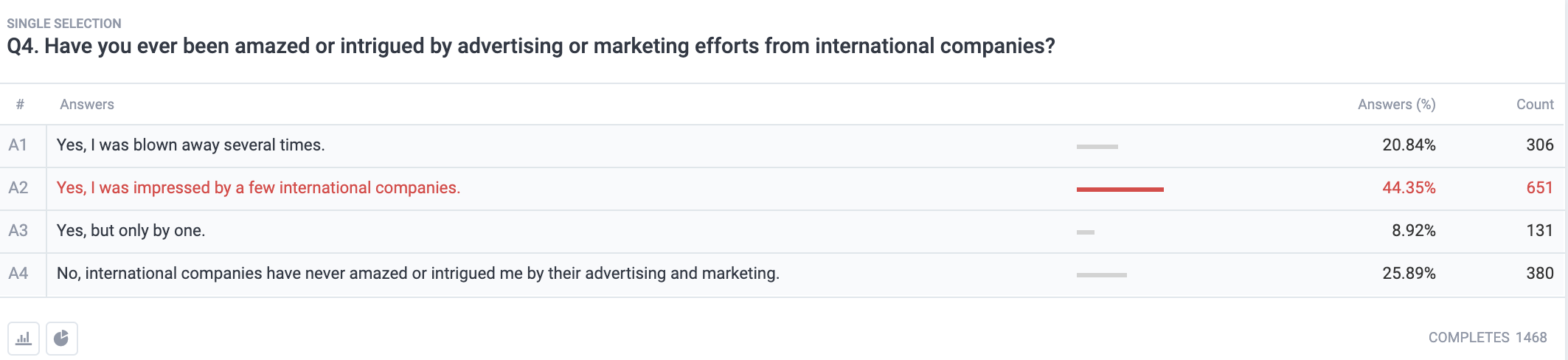This screenshot has width=1568, height=360.
Task: Switch to pie chart view
Action: tap(62, 339)
